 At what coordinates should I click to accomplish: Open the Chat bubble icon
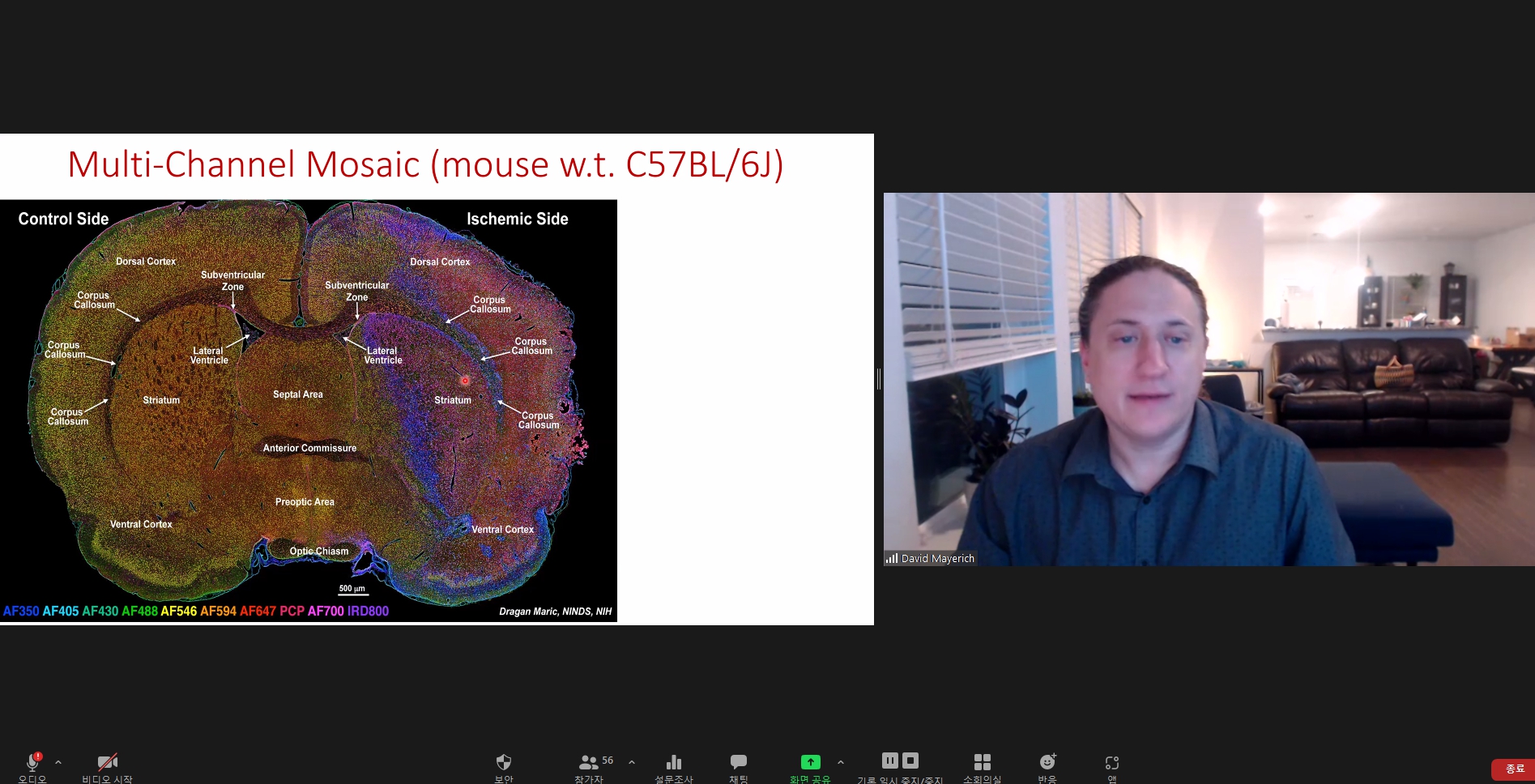coord(739,762)
